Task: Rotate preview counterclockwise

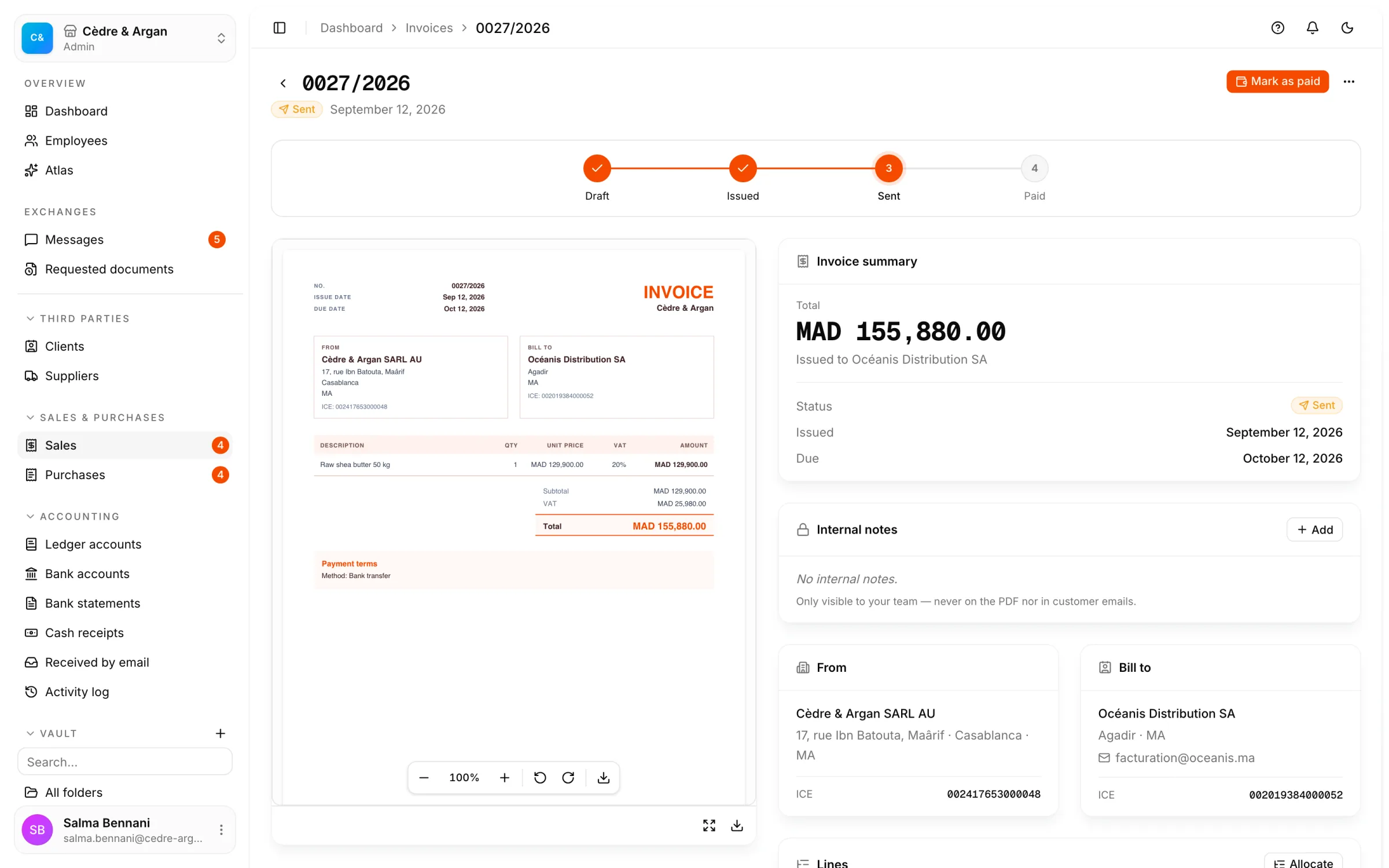Action: click(539, 778)
